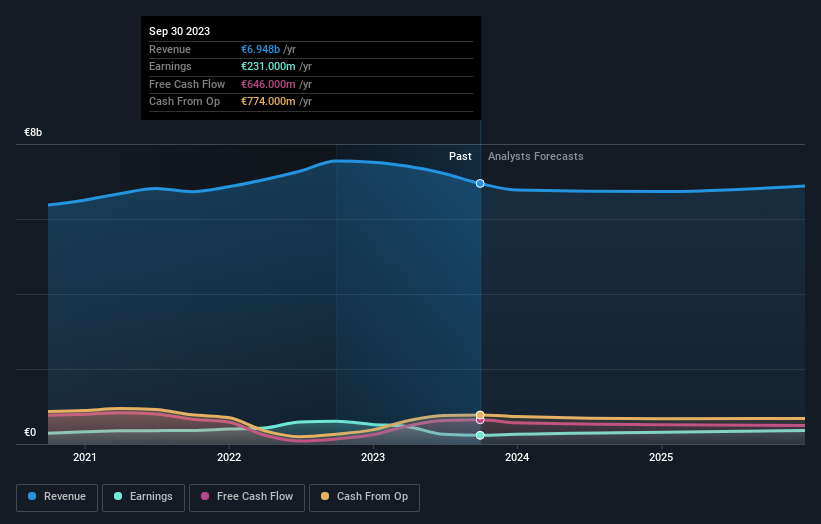The width and height of the screenshot is (821, 524).
Task: Click the Free Cash Flow label in tooltip
Action: (x=187, y=84)
